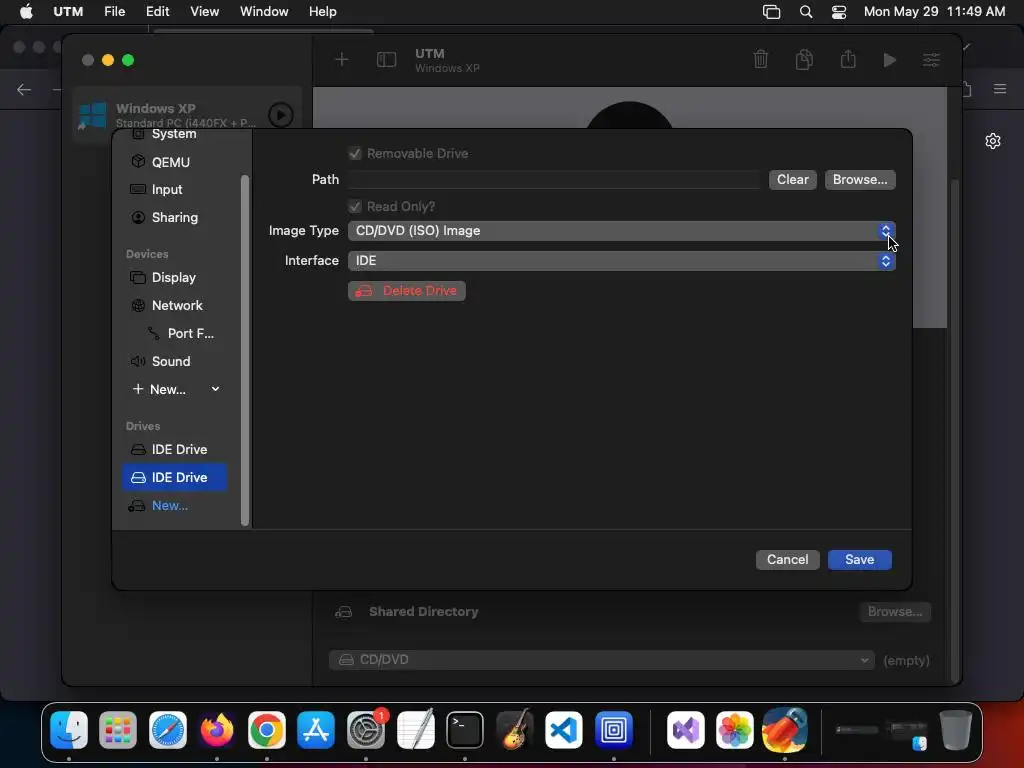
Task: Open Control Center in menu bar
Action: pyautogui.click(x=839, y=12)
